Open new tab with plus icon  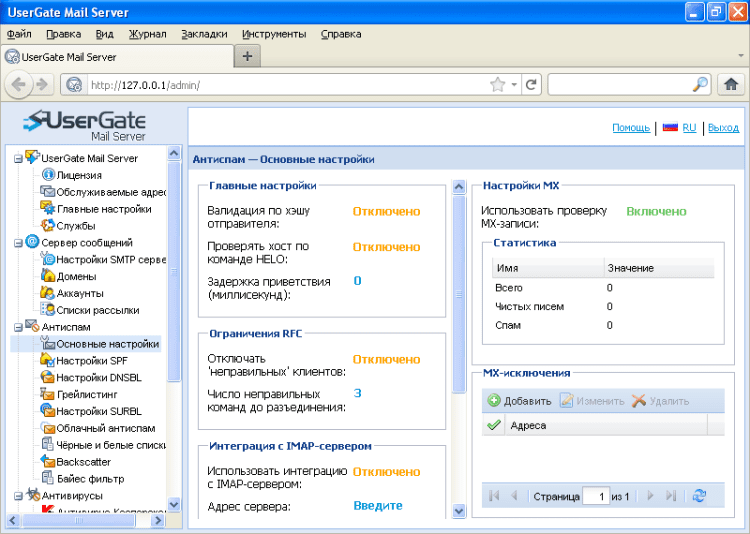point(247,56)
